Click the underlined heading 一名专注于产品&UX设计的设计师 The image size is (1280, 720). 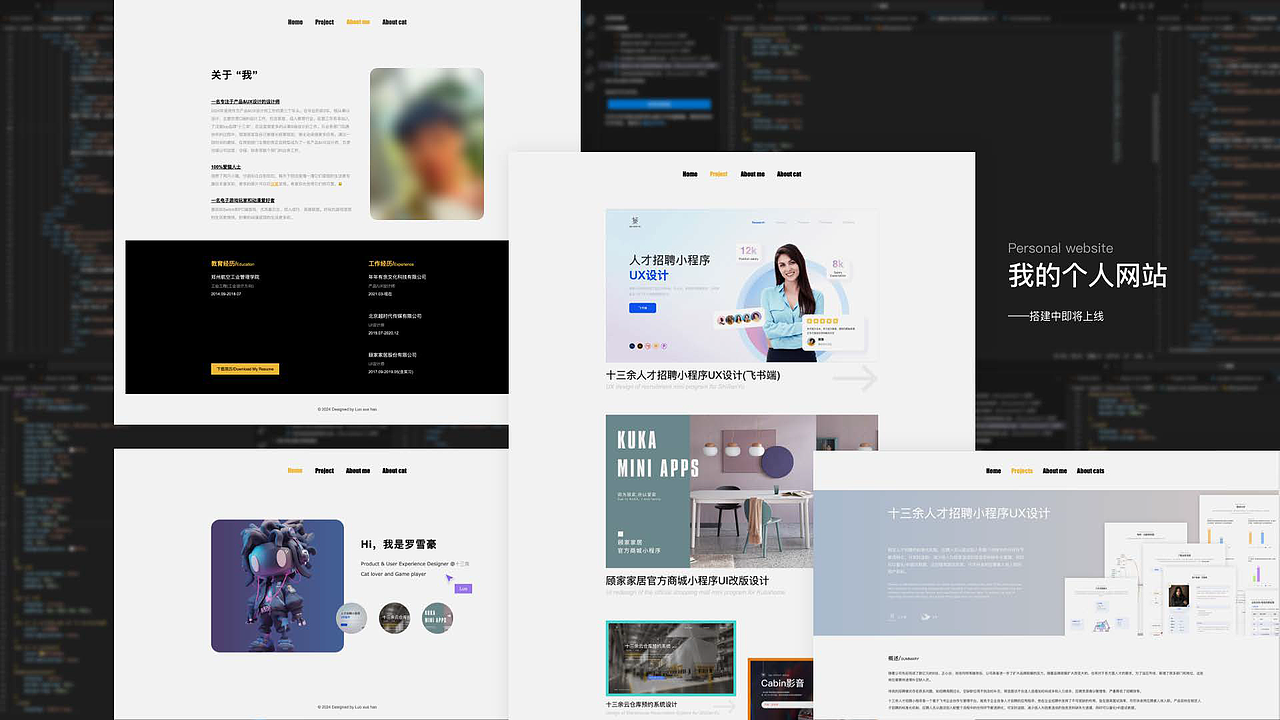click(x=245, y=101)
